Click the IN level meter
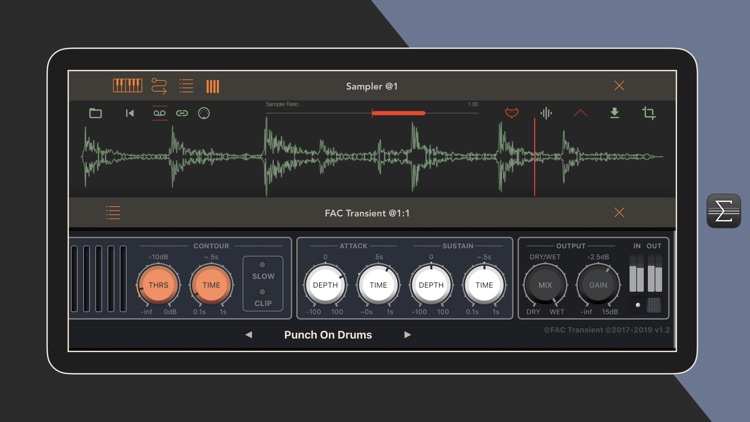Screen dimensions: 750x422 pyautogui.click(x=637, y=273)
